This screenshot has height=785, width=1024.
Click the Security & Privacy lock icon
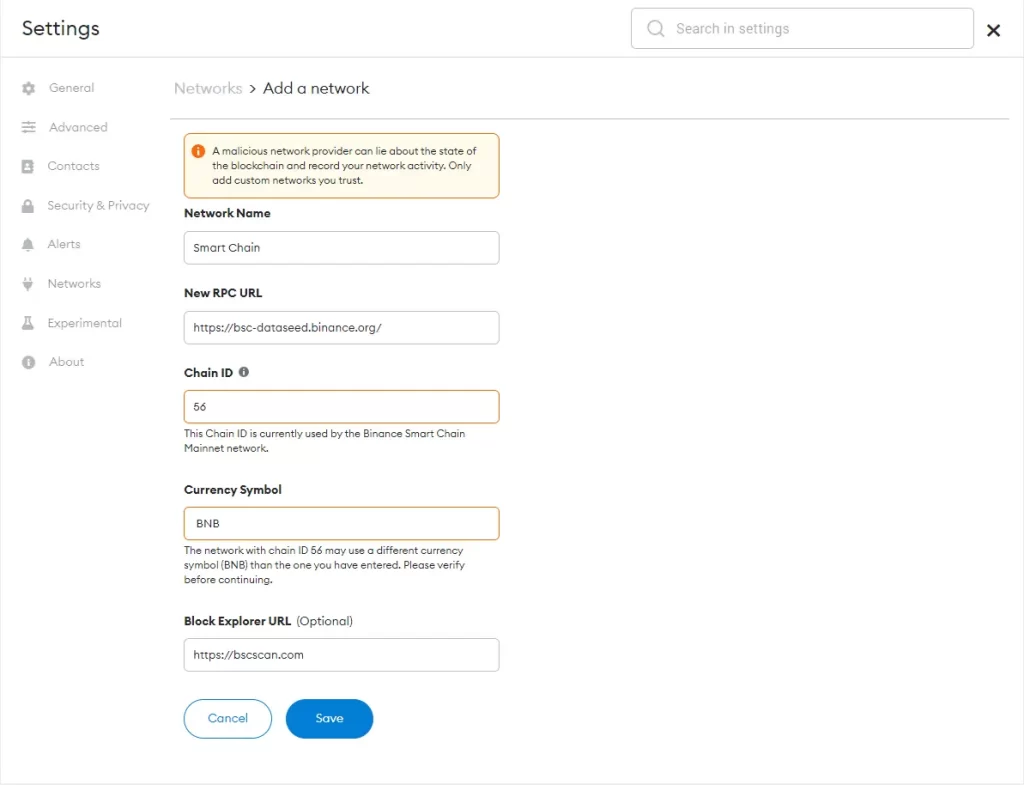click(x=27, y=206)
